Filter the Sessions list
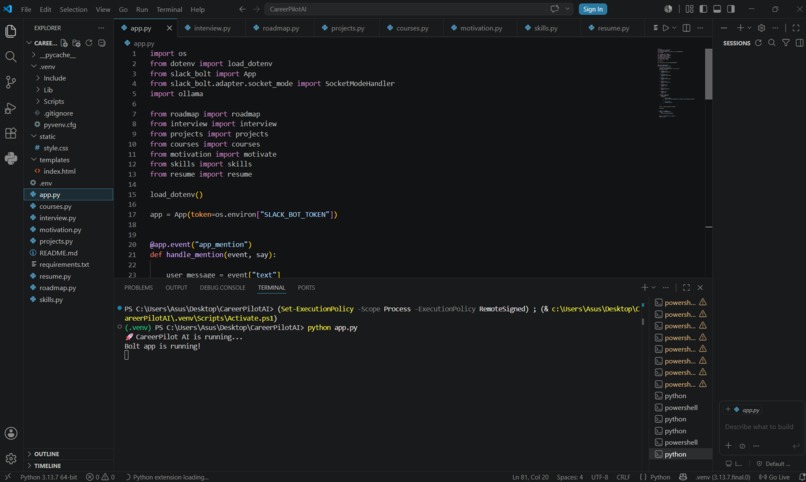The height and width of the screenshot is (482, 806). click(x=785, y=43)
